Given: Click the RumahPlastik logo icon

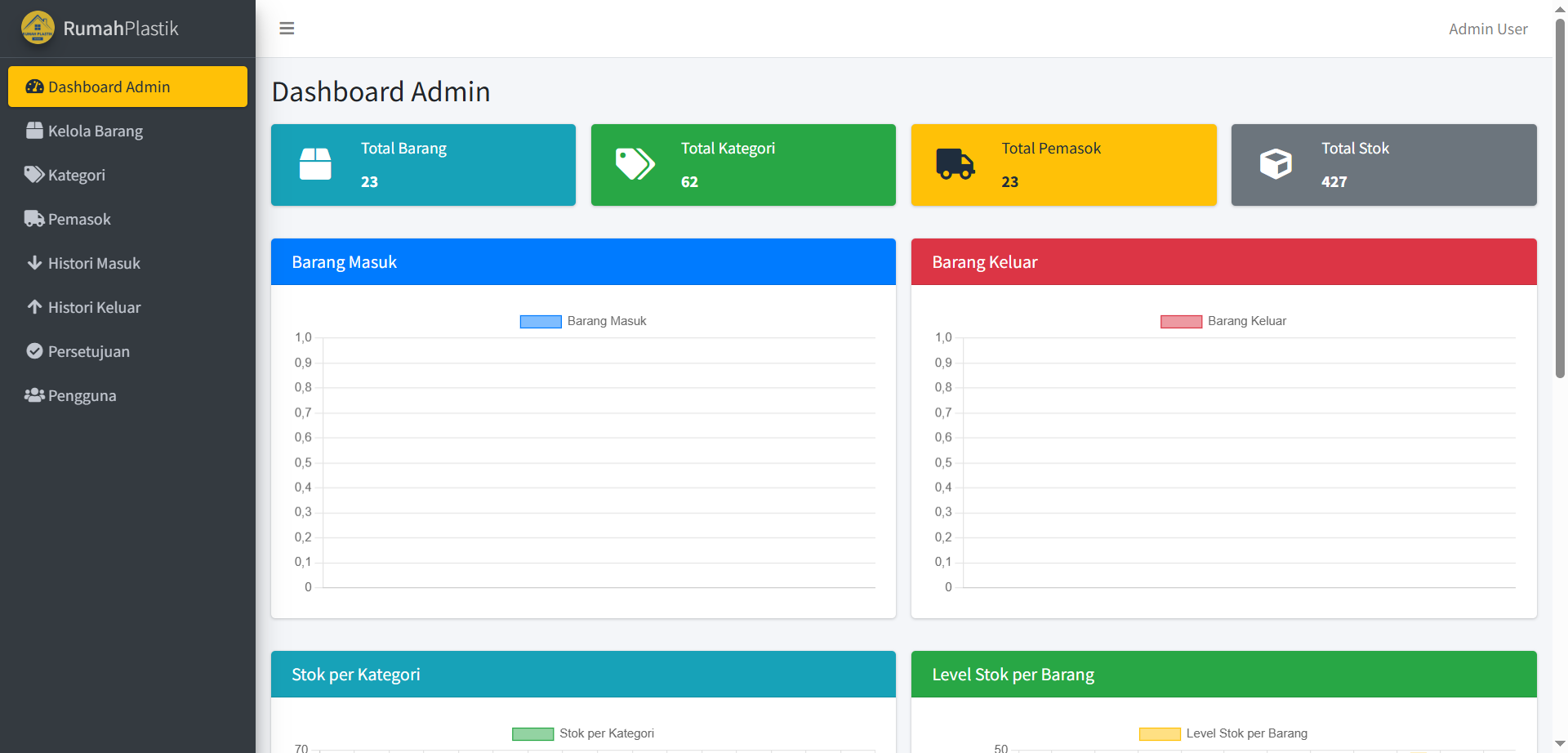Looking at the screenshot, I should click(x=38, y=28).
